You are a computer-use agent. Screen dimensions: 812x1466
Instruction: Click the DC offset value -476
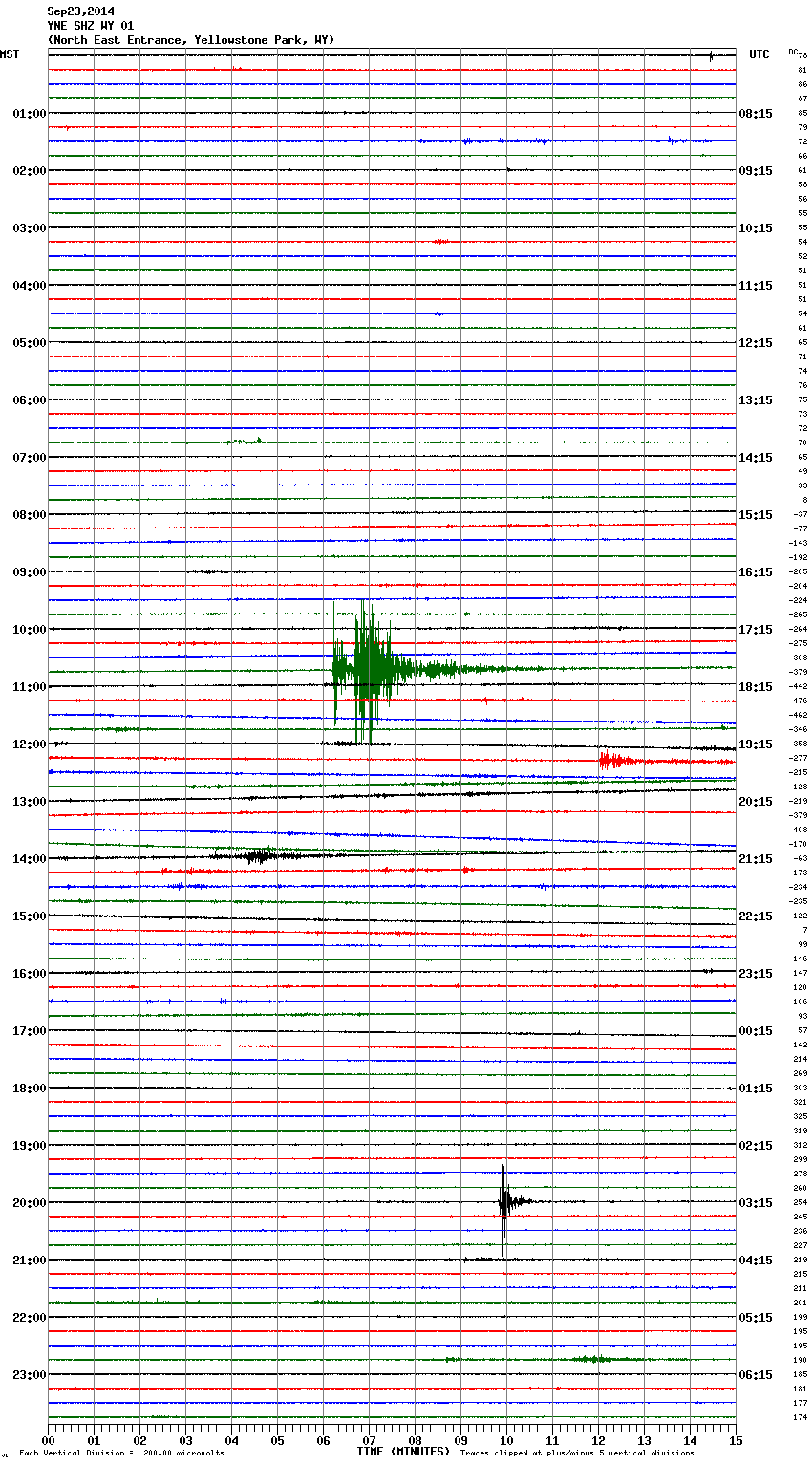pos(798,701)
